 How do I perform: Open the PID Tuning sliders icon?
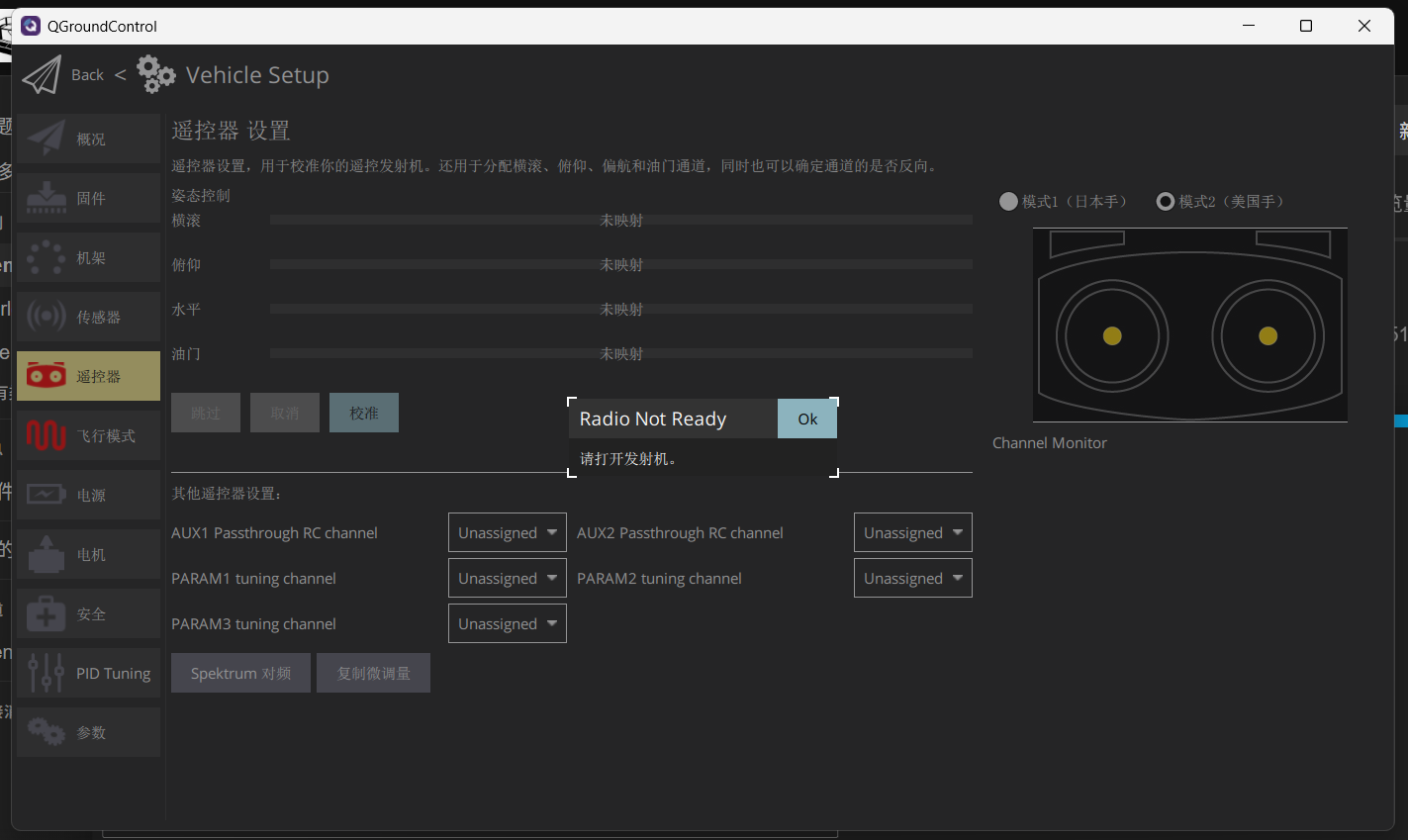coord(46,673)
